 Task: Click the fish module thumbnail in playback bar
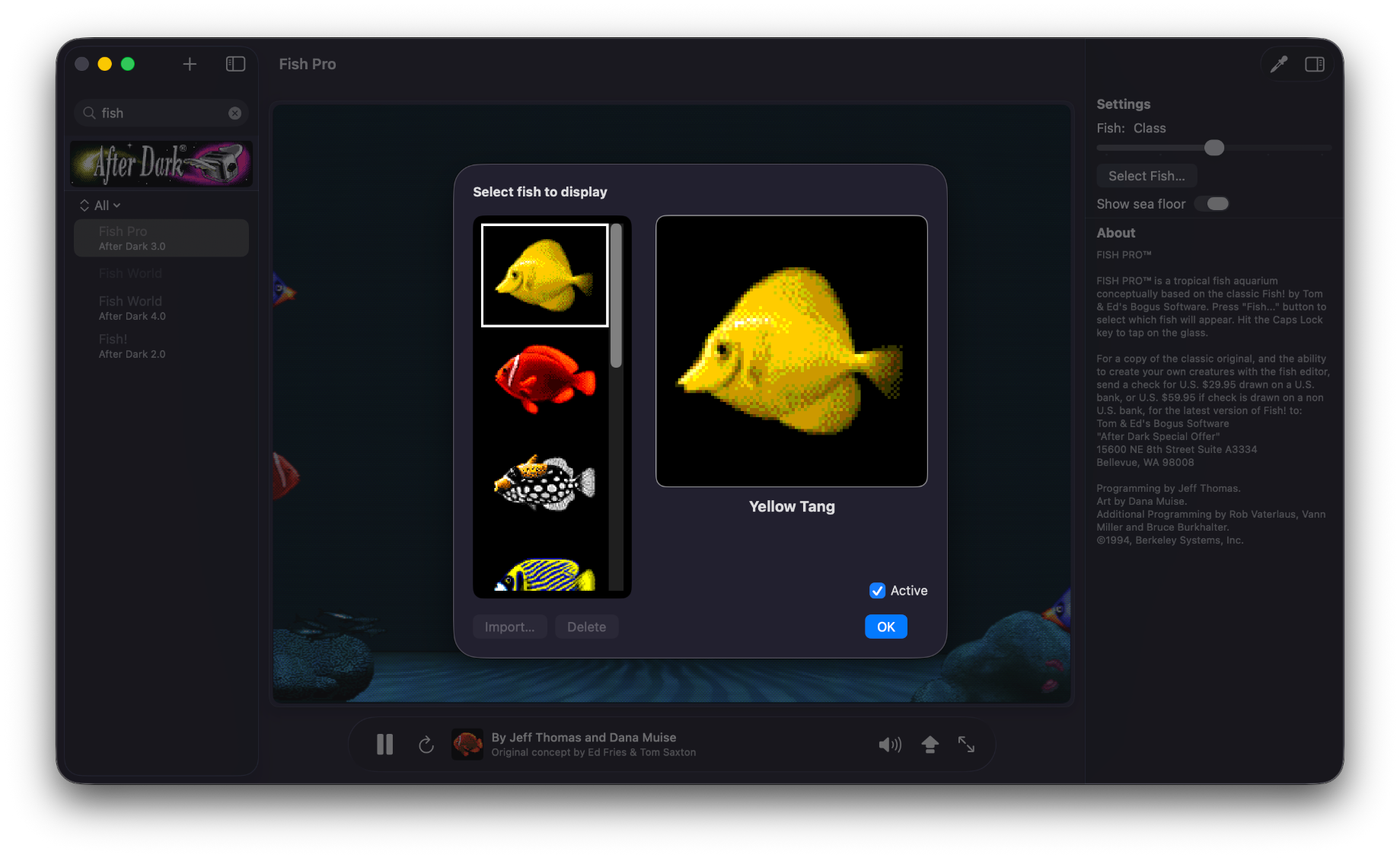[467, 744]
